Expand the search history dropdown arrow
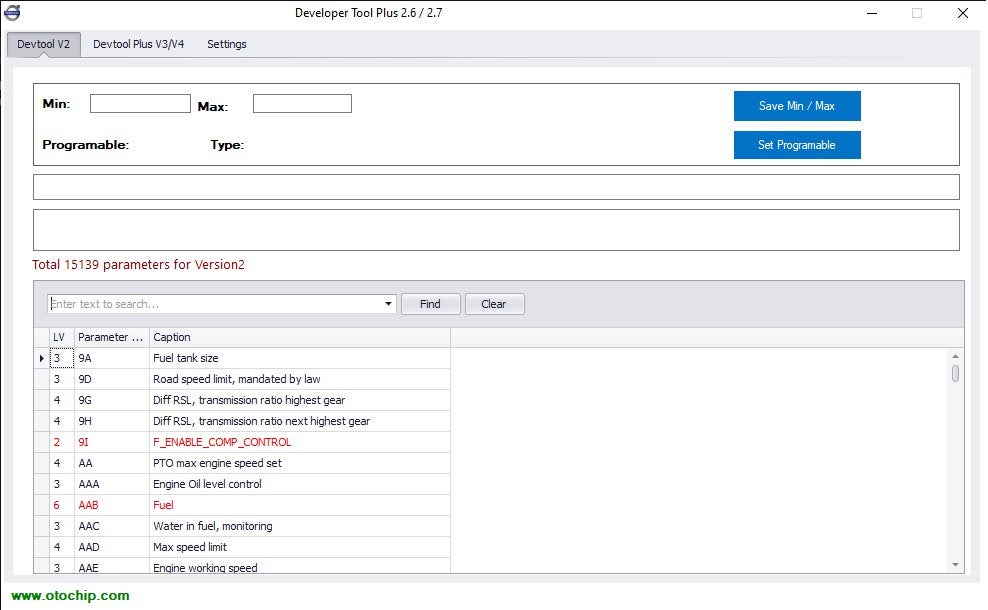Image resolution: width=988 pixels, height=610 pixels. coord(388,304)
